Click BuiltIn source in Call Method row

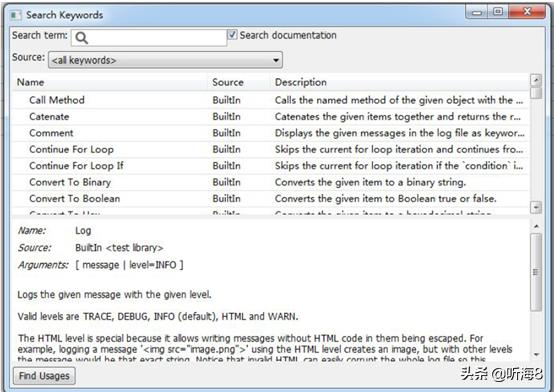coord(226,100)
